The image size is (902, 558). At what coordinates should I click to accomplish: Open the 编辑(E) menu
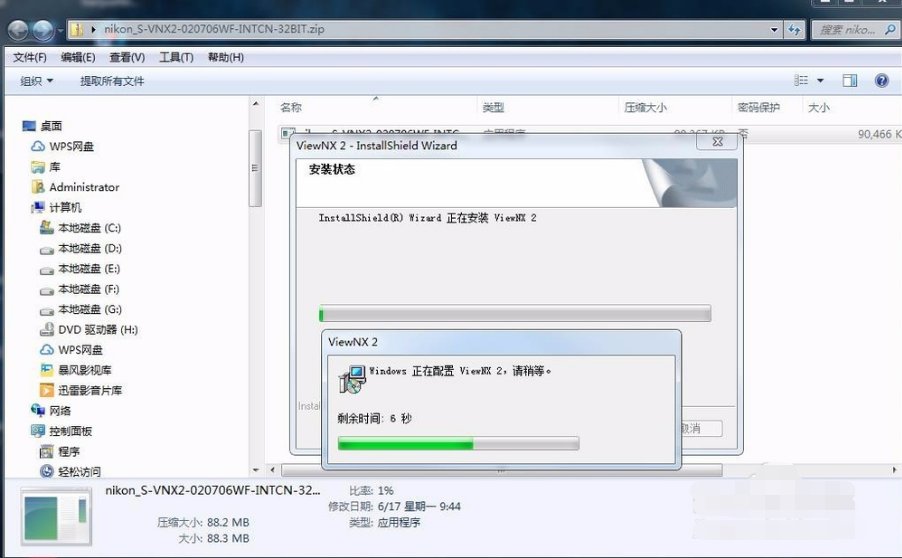(x=78, y=57)
